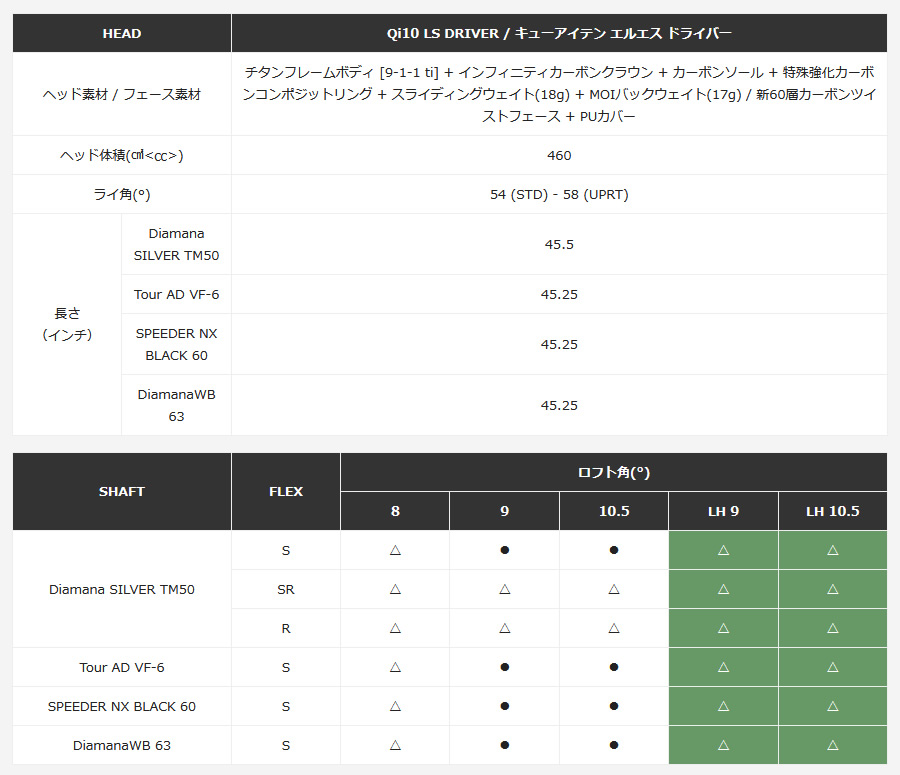Click the "ヘッド体積" row label

(122, 156)
